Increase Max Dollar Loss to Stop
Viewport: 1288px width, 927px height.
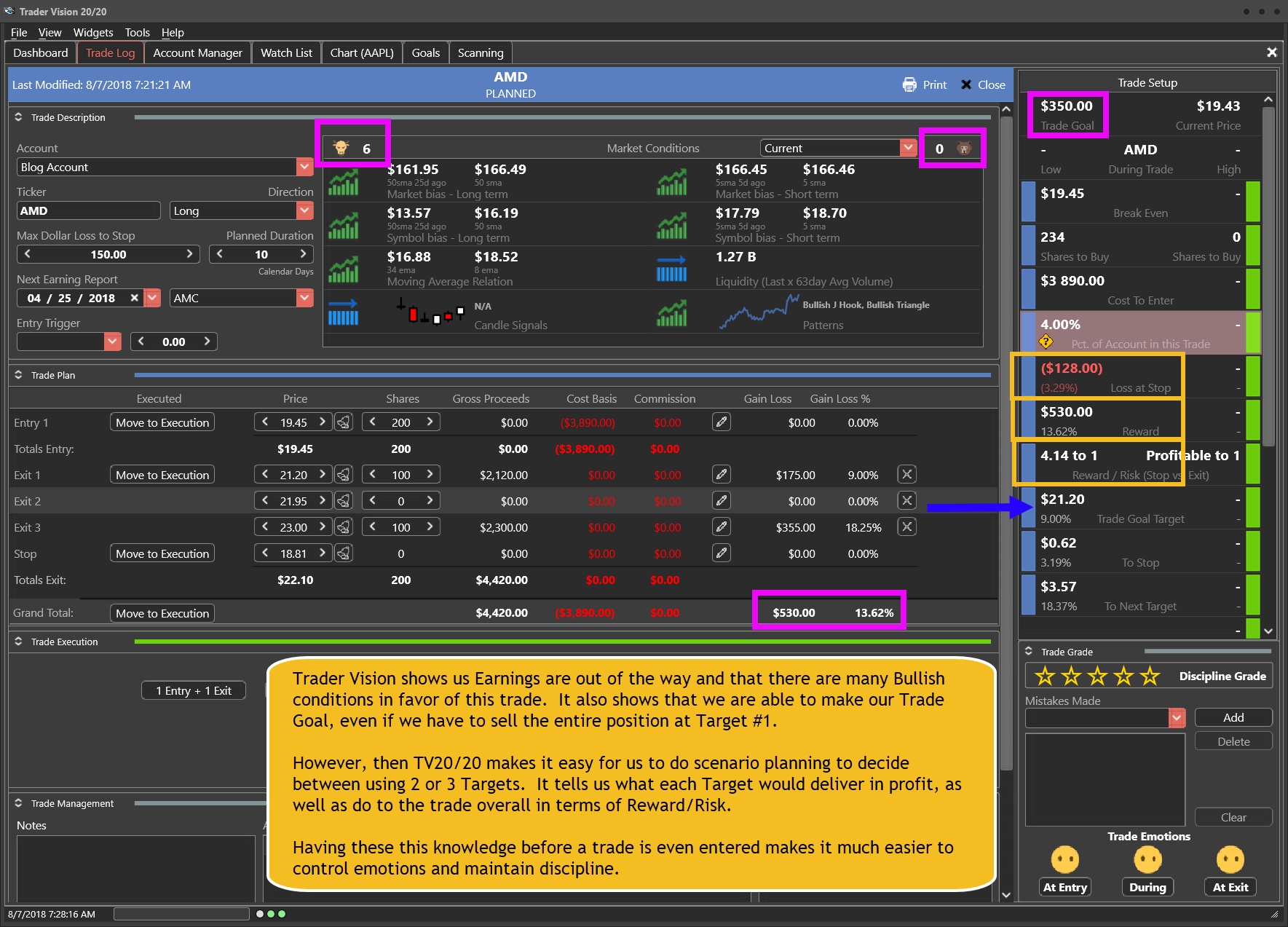pyautogui.click(x=189, y=254)
